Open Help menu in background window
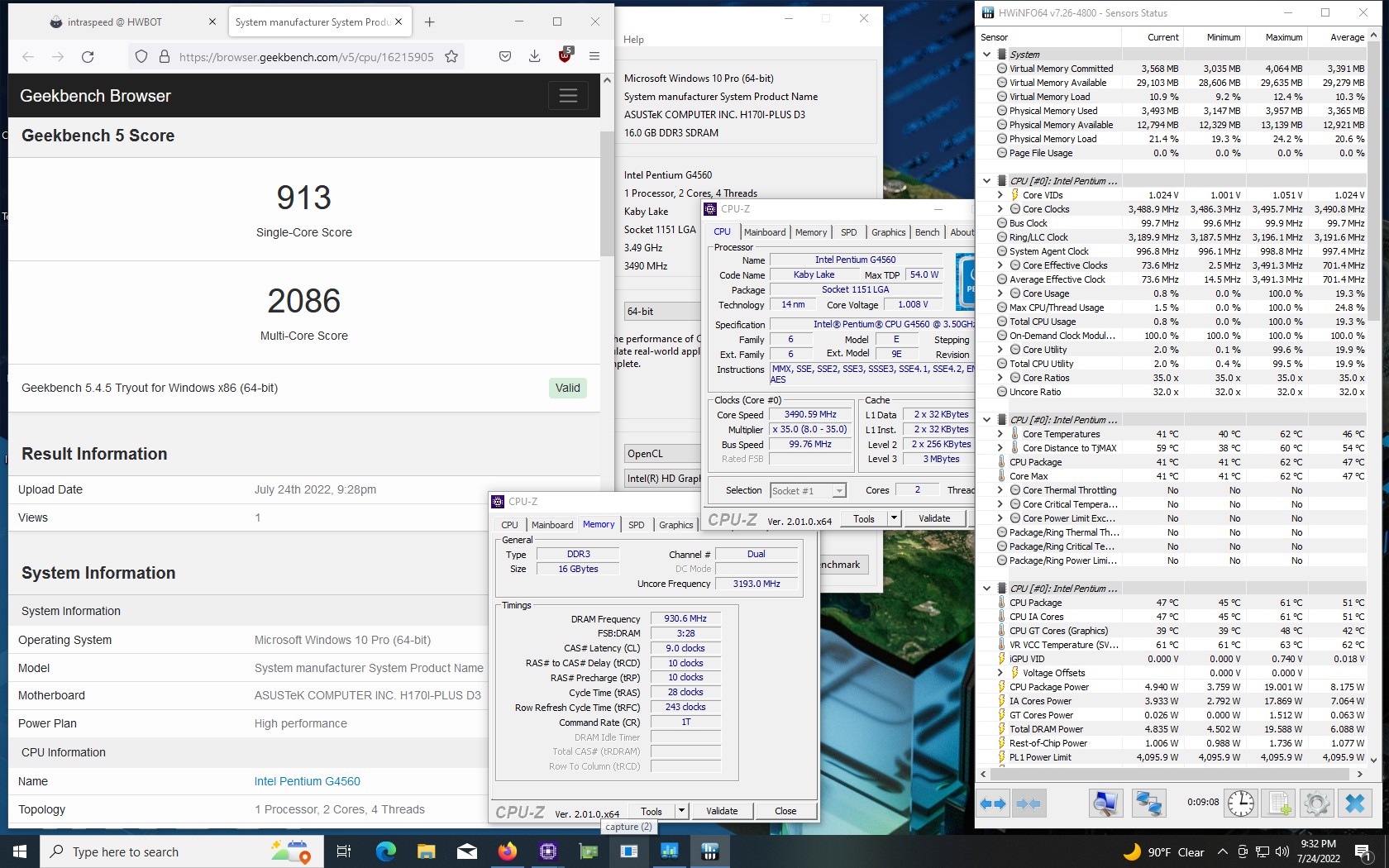1389x868 pixels. coord(633,40)
